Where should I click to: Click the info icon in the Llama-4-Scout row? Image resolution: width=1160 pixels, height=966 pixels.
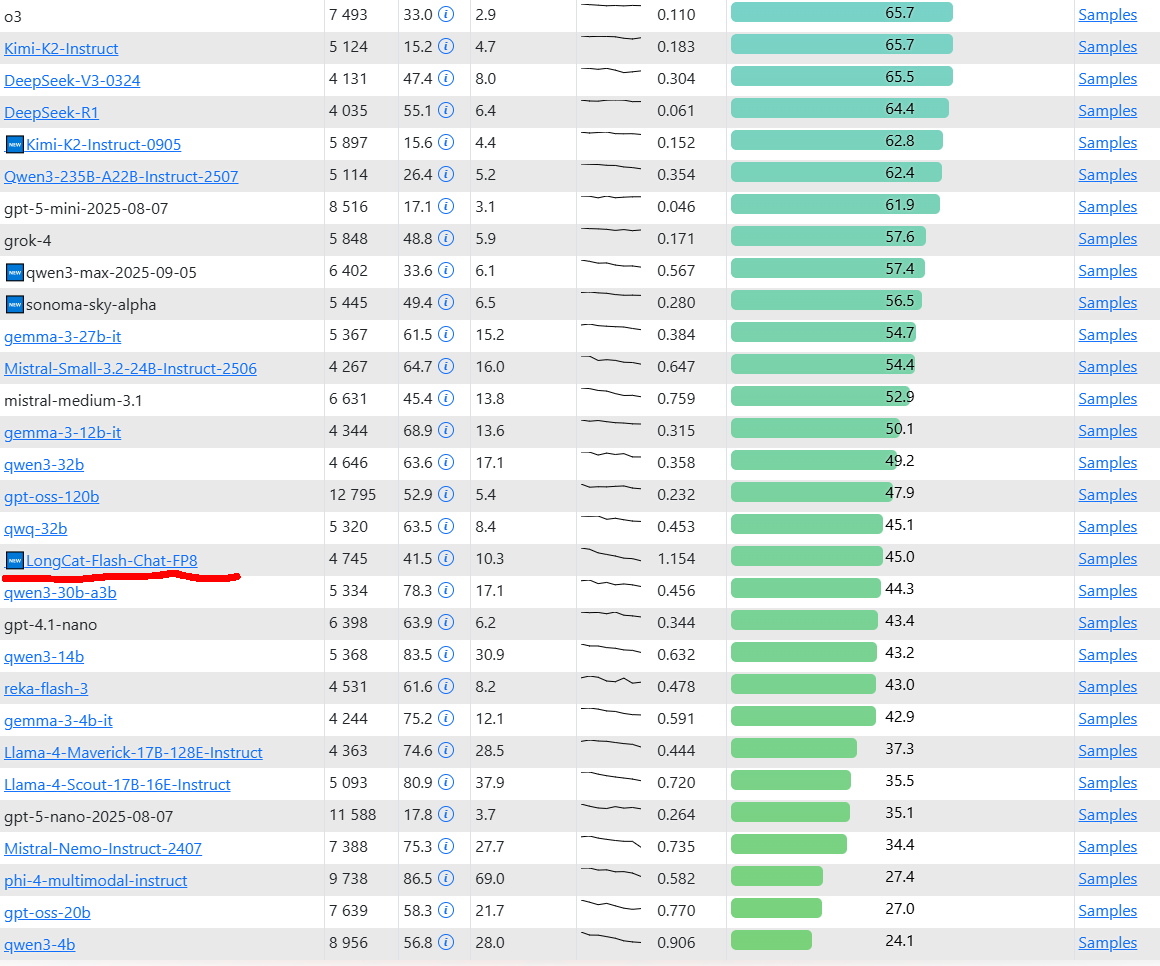pyautogui.click(x=445, y=783)
